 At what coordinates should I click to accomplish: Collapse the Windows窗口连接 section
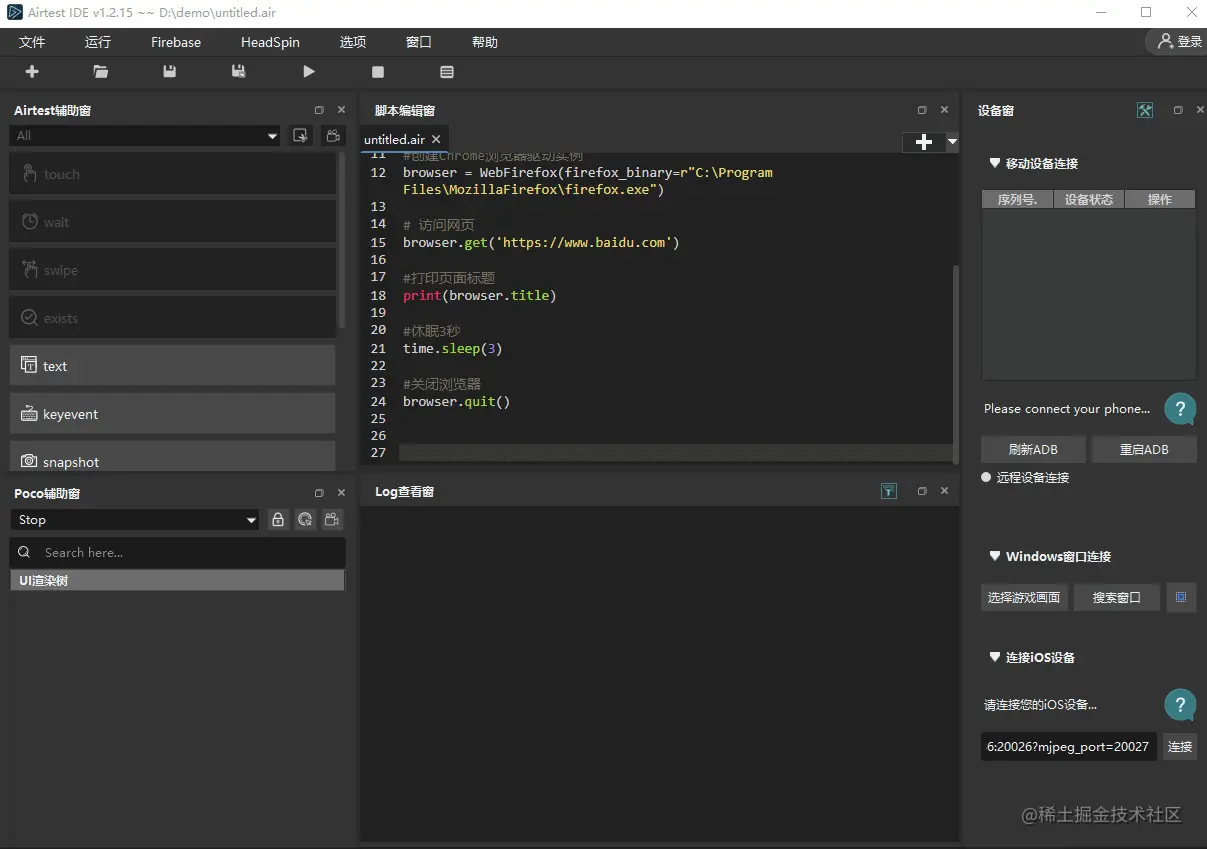click(x=995, y=556)
